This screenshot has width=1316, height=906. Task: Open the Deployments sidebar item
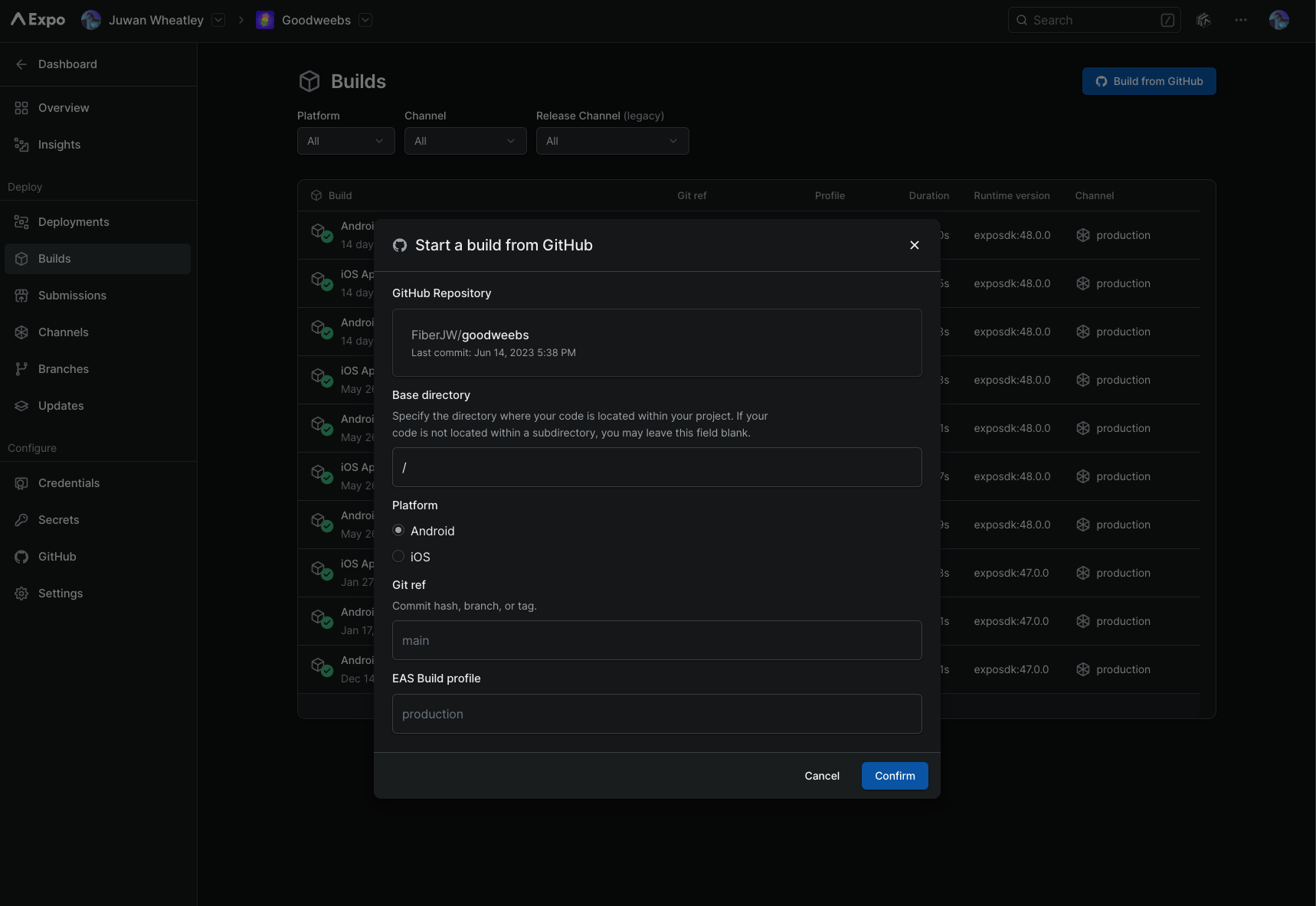98,222
